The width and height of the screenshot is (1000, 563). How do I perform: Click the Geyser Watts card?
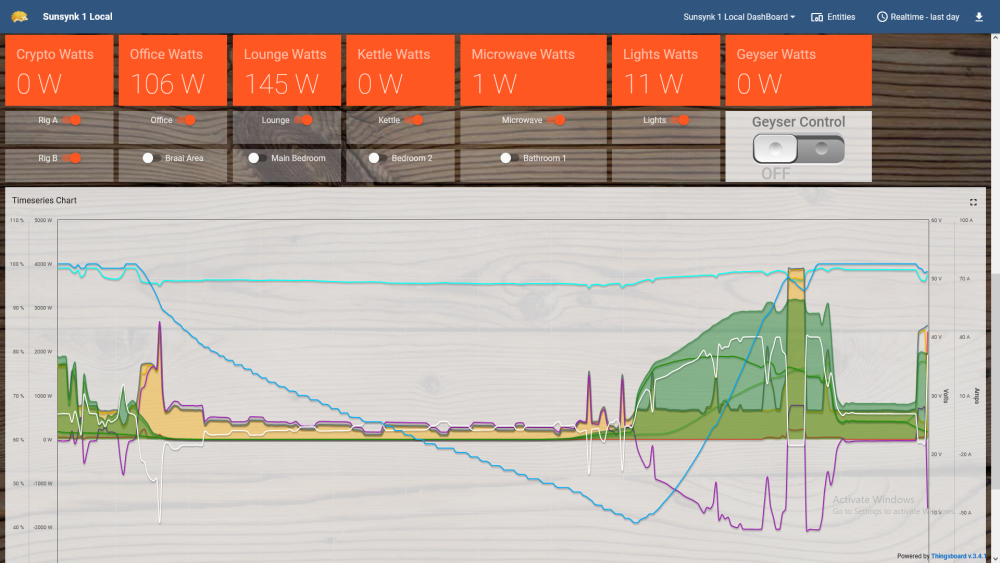798,70
